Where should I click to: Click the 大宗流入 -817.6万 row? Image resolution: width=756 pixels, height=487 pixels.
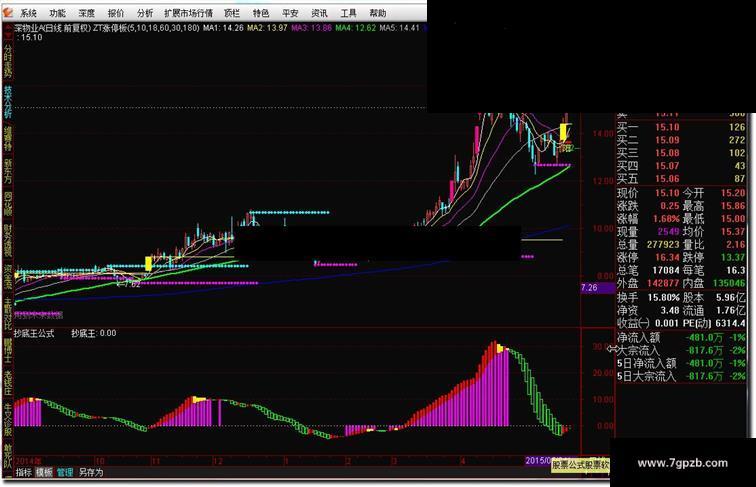tap(681, 351)
